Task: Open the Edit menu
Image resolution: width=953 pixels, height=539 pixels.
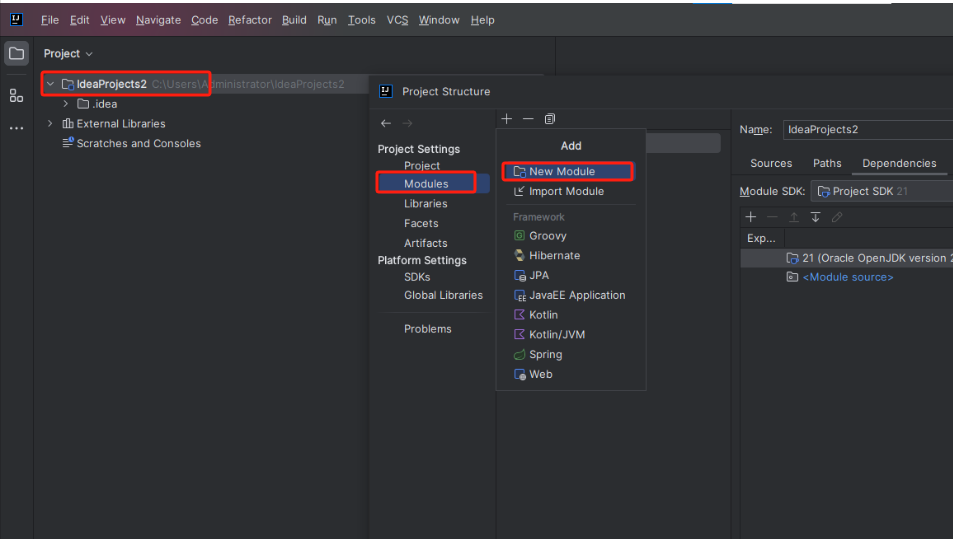Action: coord(80,20)
